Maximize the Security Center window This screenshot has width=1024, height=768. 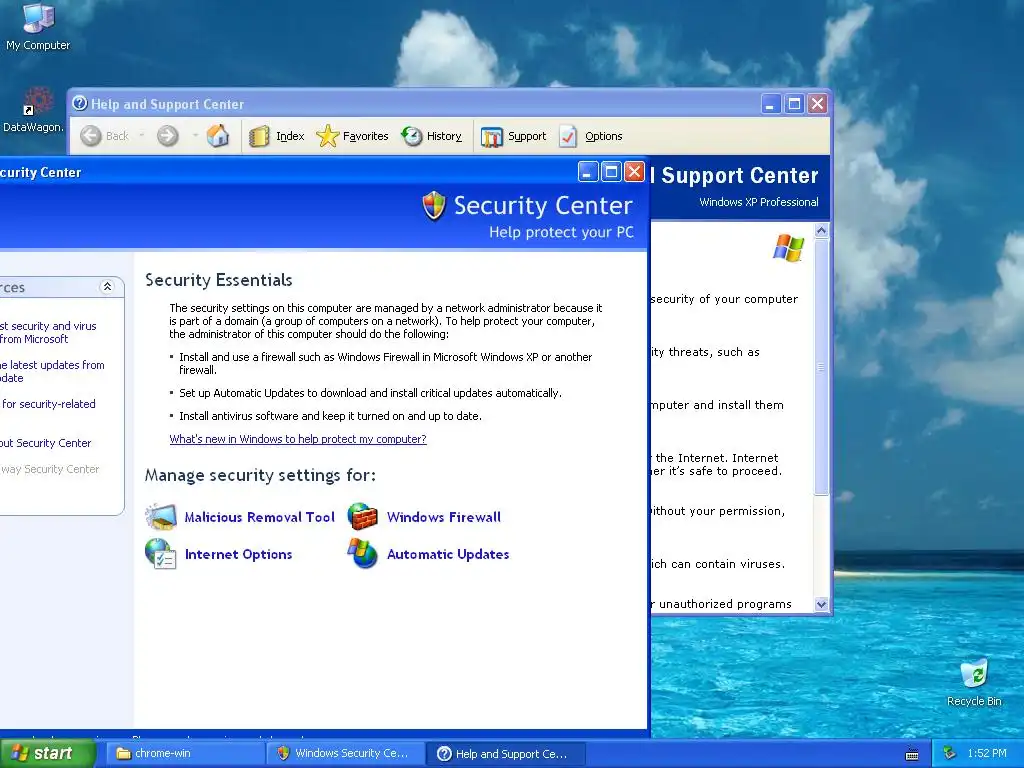click(x=611, y=172)
